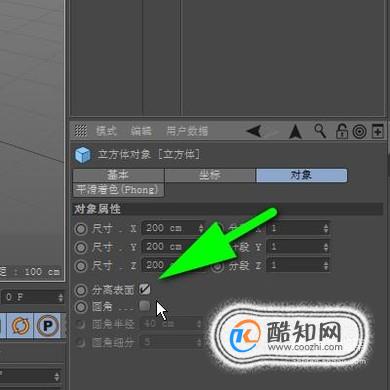Screen dimensions: 390x390
Task: Uncheck the 分离表面 checkbox
Action: point(145,289)
